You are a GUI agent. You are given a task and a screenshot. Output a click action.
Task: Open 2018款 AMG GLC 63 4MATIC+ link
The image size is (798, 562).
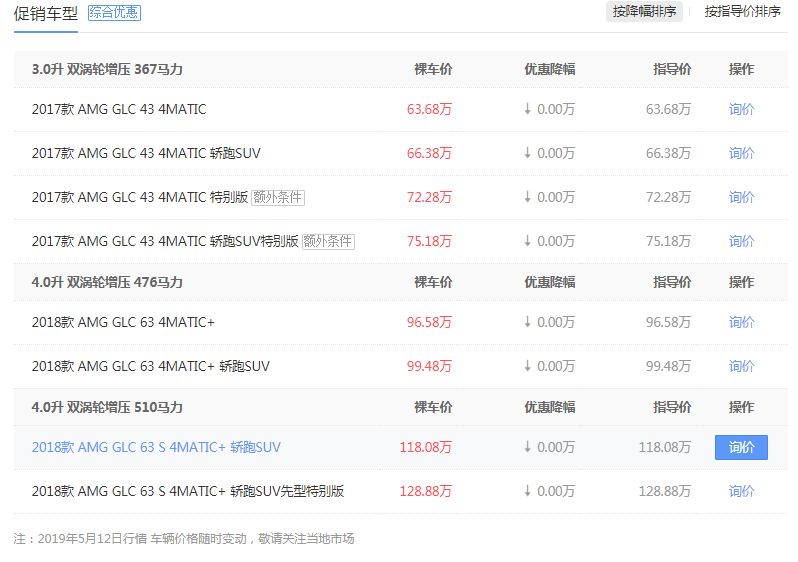click(x=123, y=322)
